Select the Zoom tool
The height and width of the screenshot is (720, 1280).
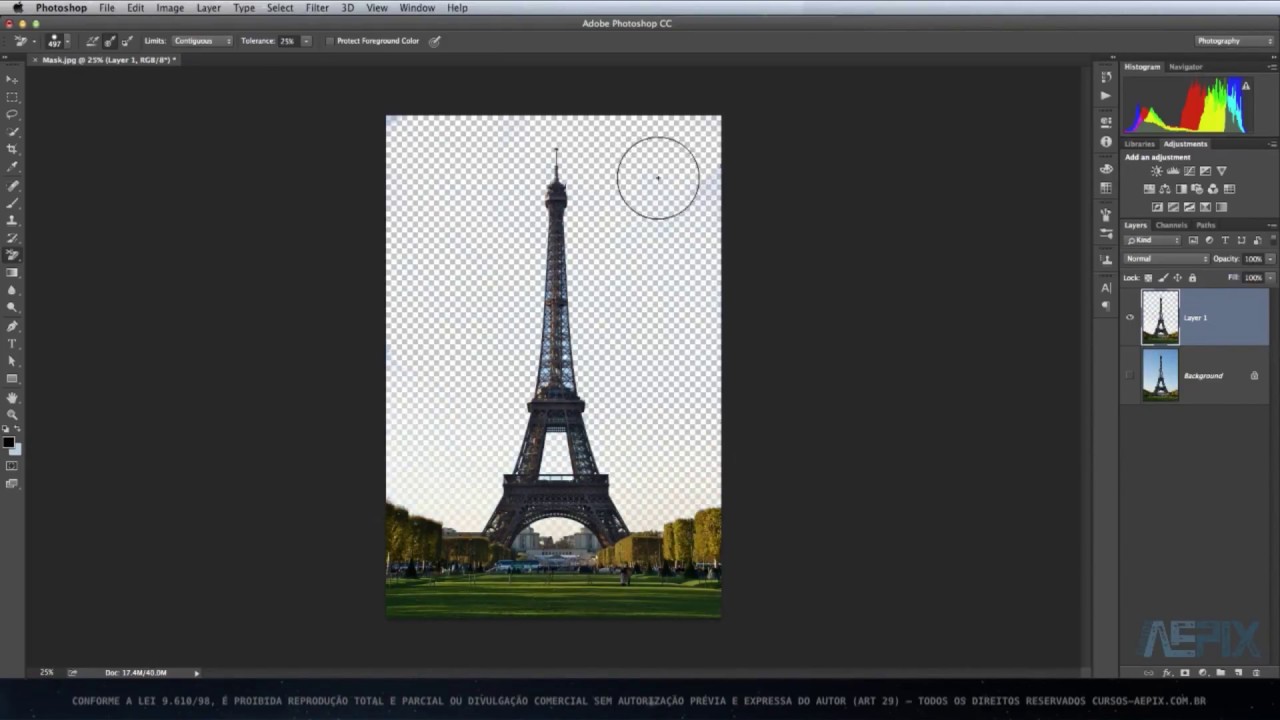click(12, 414)
